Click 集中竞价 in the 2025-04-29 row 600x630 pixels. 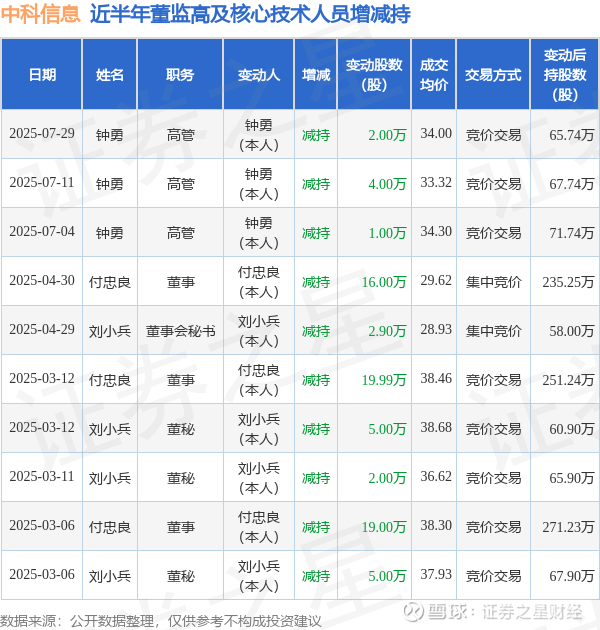tap(493, 331)
